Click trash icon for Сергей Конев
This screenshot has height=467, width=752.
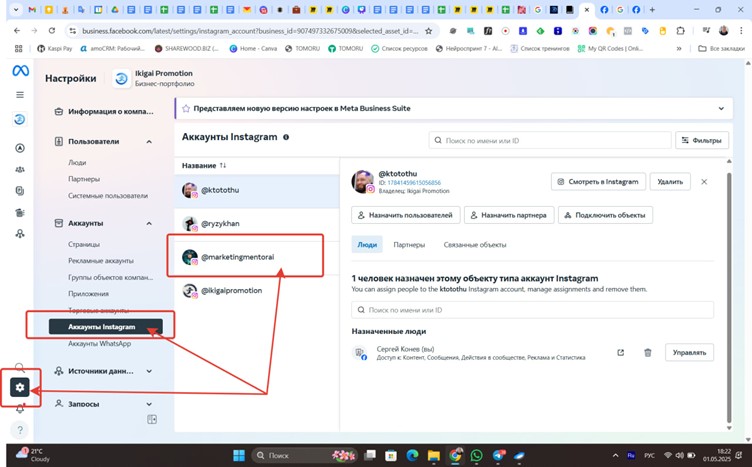point(647,352)
